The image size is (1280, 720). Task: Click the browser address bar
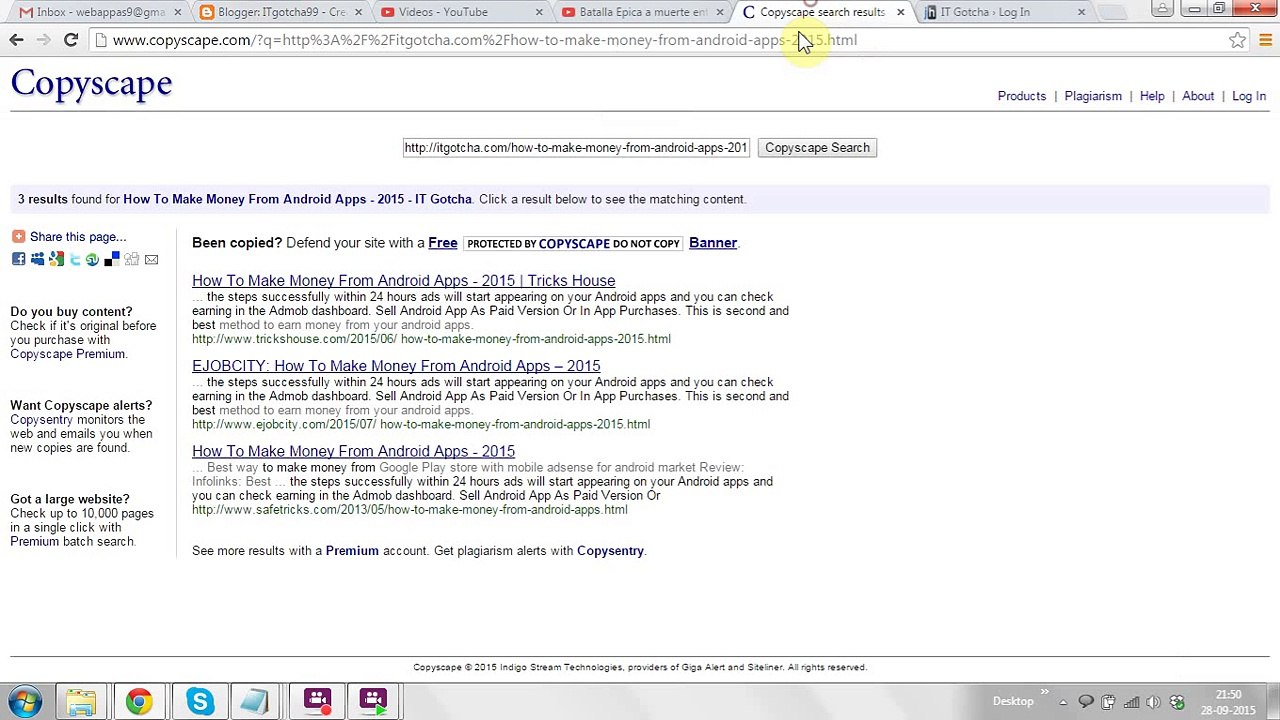point(660,40)
